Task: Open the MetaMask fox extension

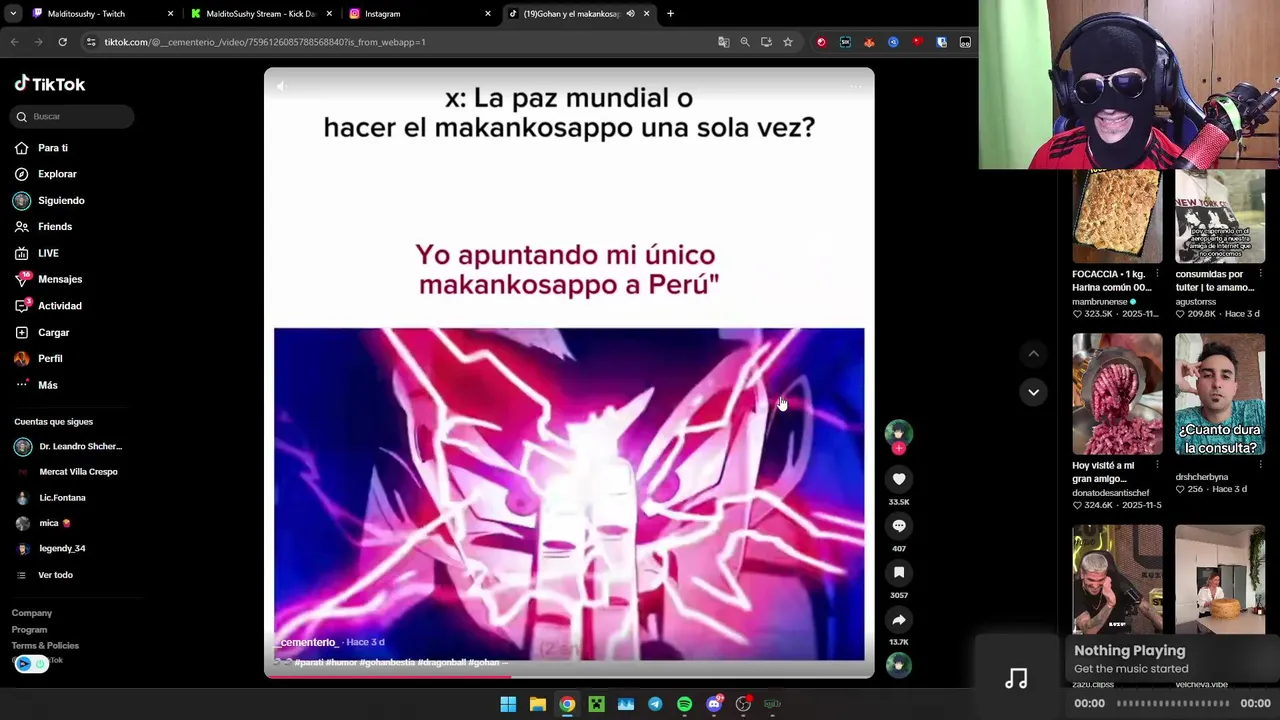Action: [869, 42]
